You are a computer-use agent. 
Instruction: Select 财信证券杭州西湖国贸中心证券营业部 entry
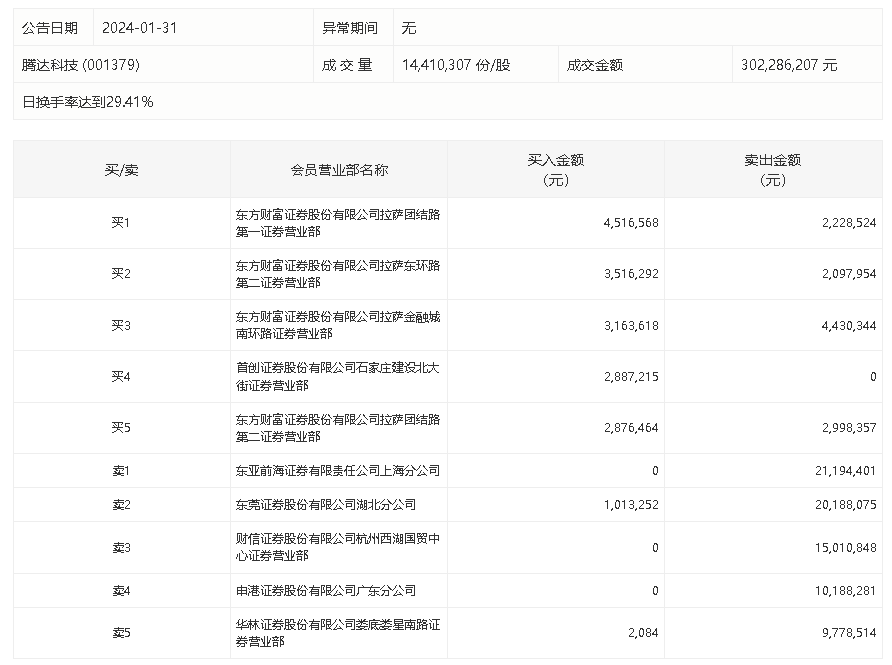tap(338, 547)
